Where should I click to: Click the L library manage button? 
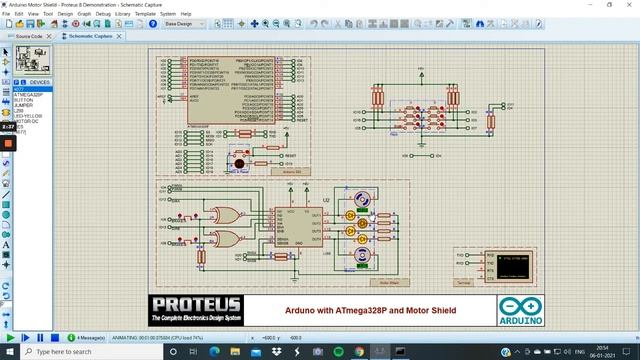tap(23, 82)
